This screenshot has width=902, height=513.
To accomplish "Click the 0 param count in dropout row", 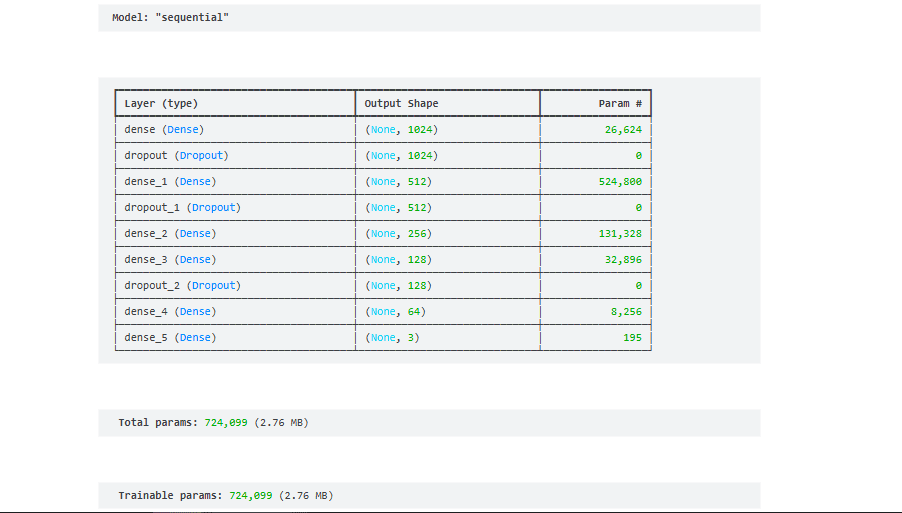I will point(639,155).
